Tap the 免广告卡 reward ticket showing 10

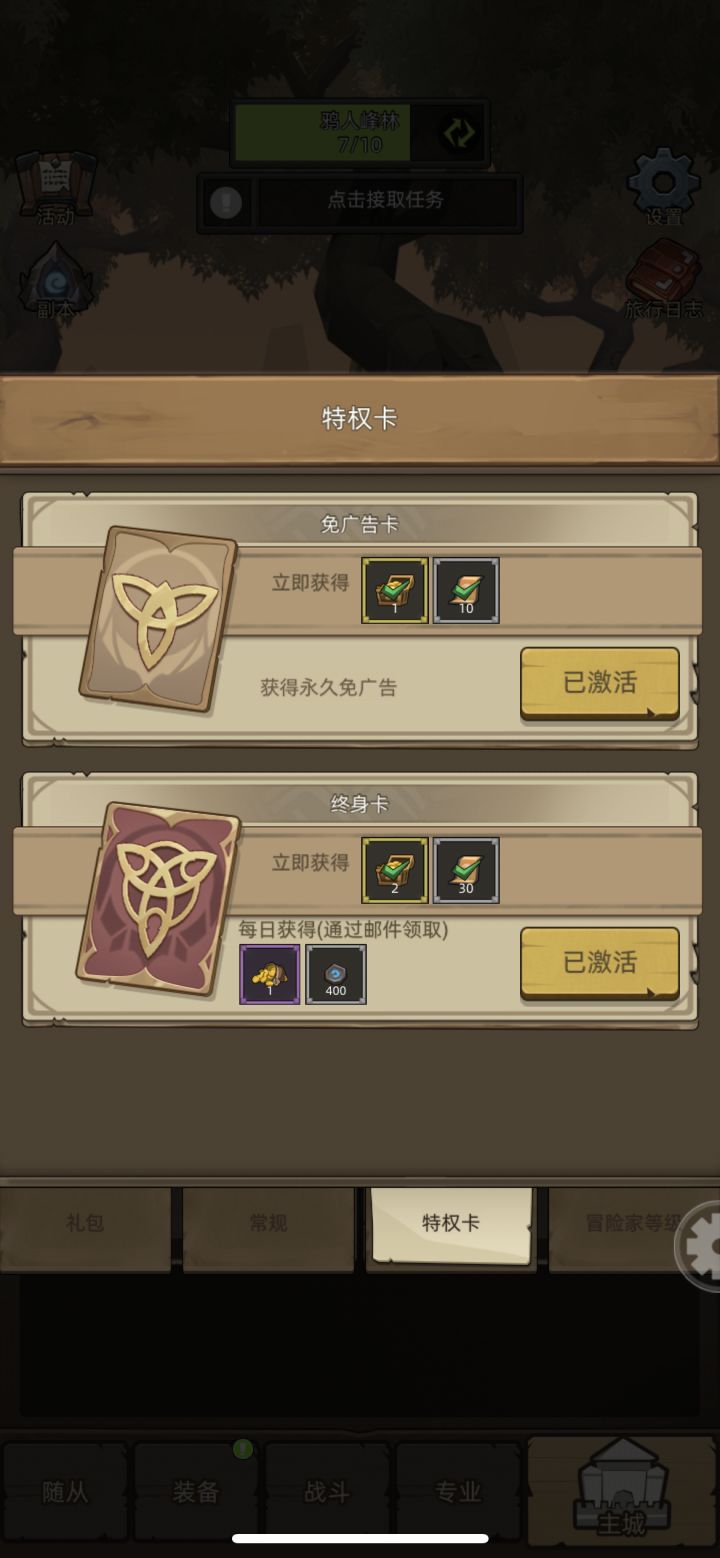[x=466, y=590]
